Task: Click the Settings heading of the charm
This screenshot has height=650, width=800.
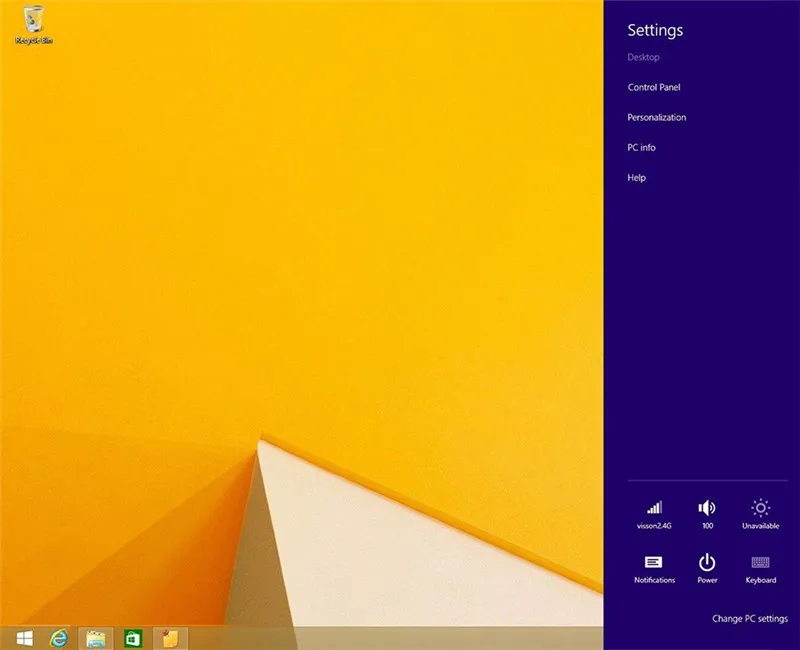Action: coord(655,30)
